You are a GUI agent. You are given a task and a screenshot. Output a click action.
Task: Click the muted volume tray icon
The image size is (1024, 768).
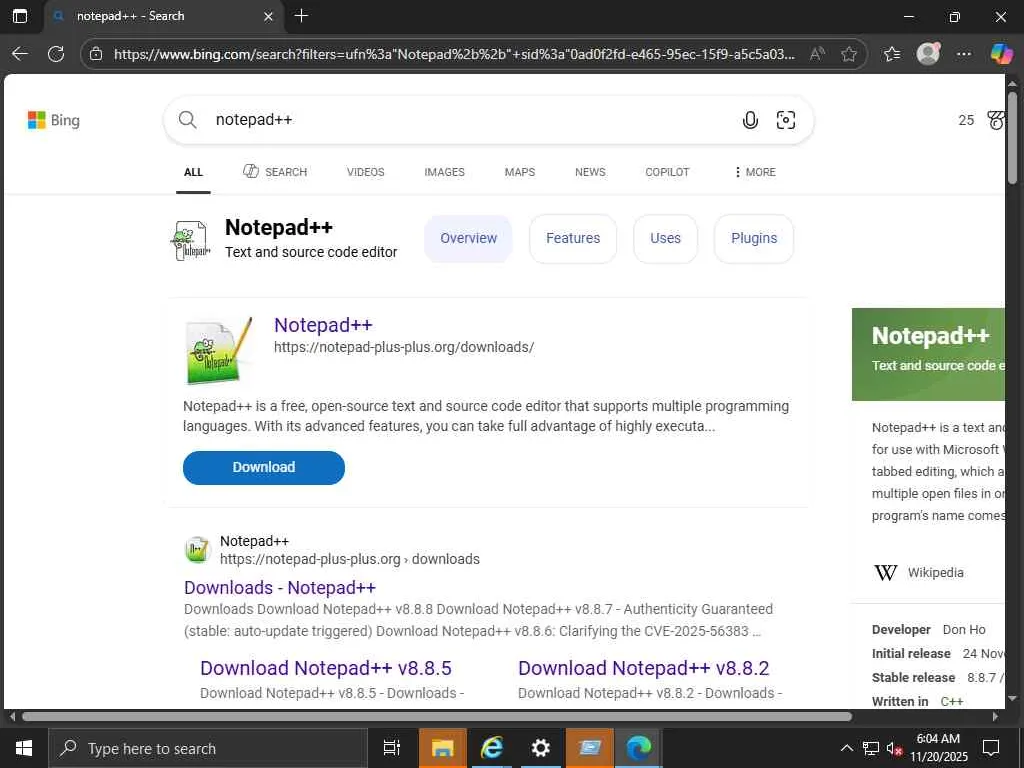[x=894, y=748]
